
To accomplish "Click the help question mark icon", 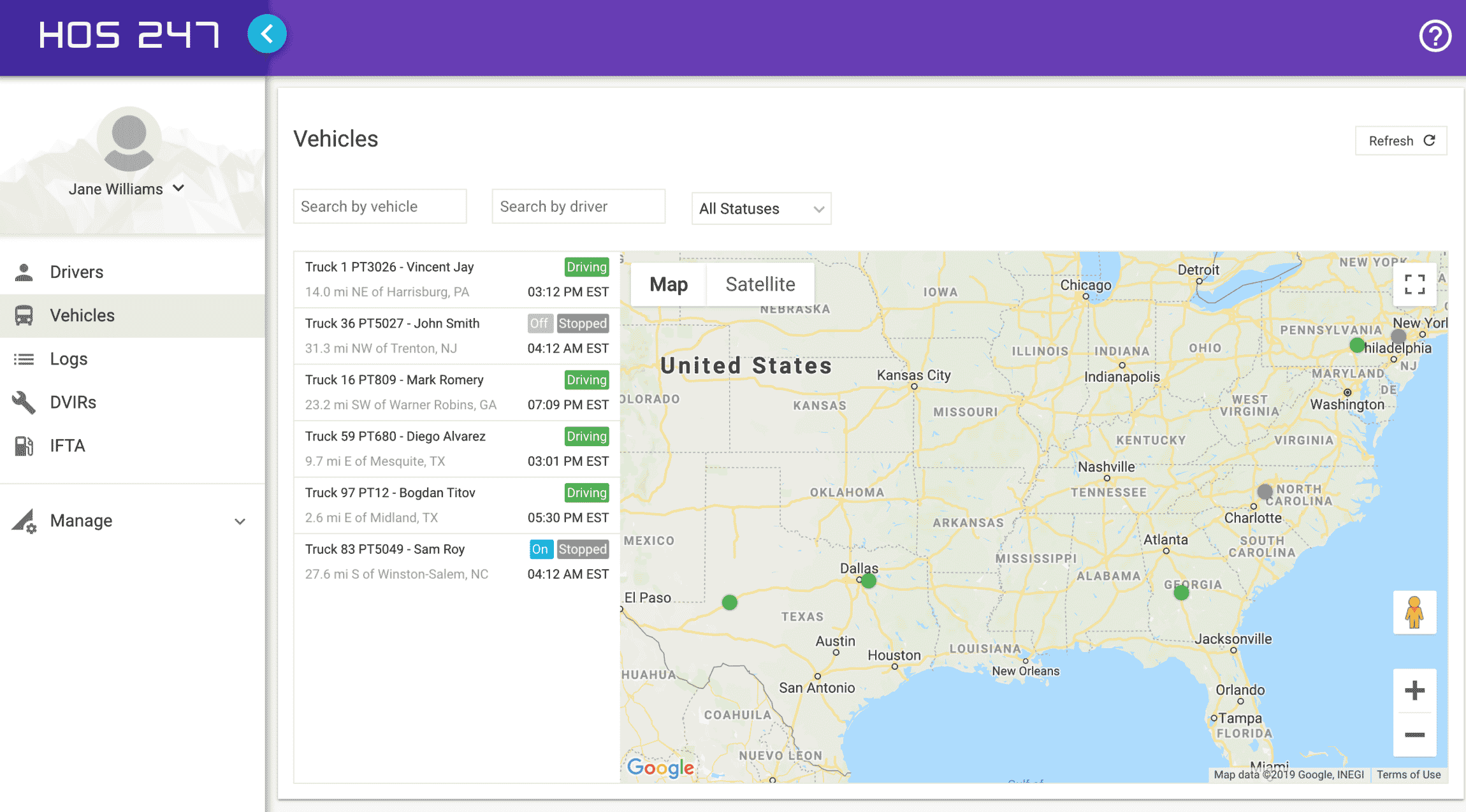I will [x=1436, y=36].
